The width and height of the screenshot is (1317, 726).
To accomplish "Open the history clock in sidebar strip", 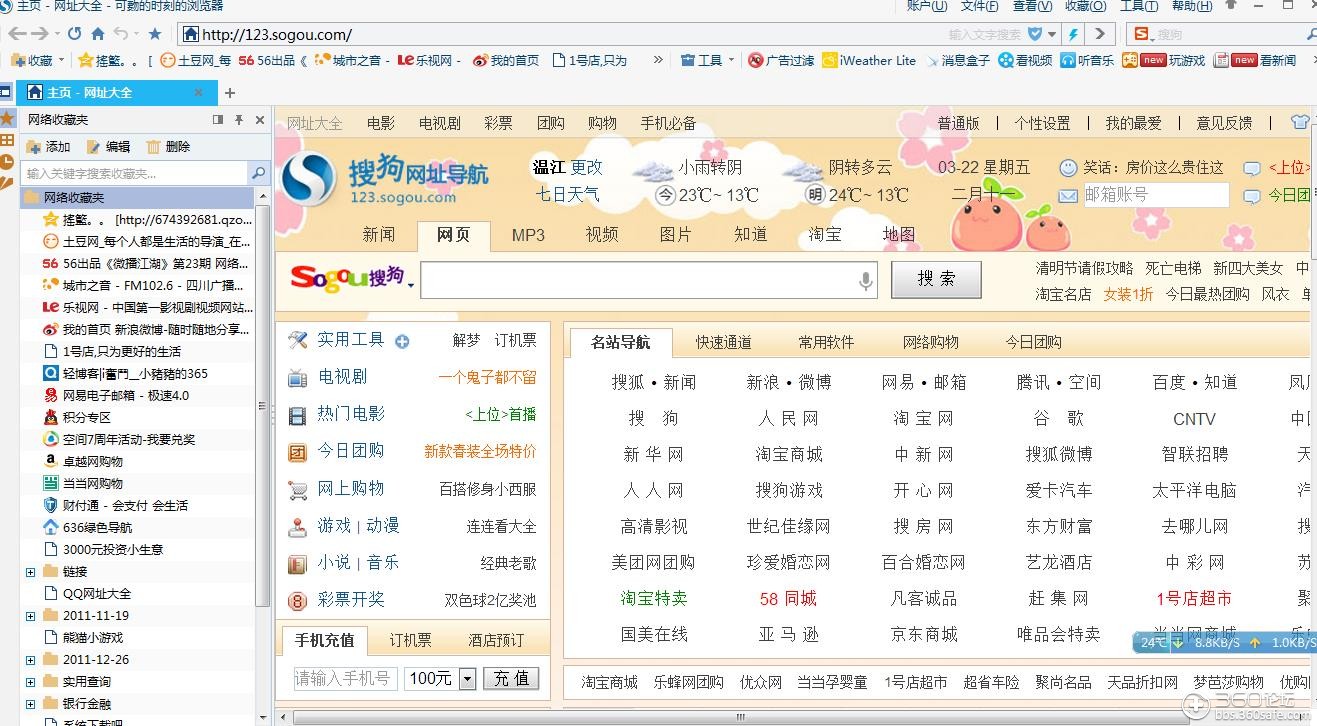I will pyautogui.click(x=7, y=162).
